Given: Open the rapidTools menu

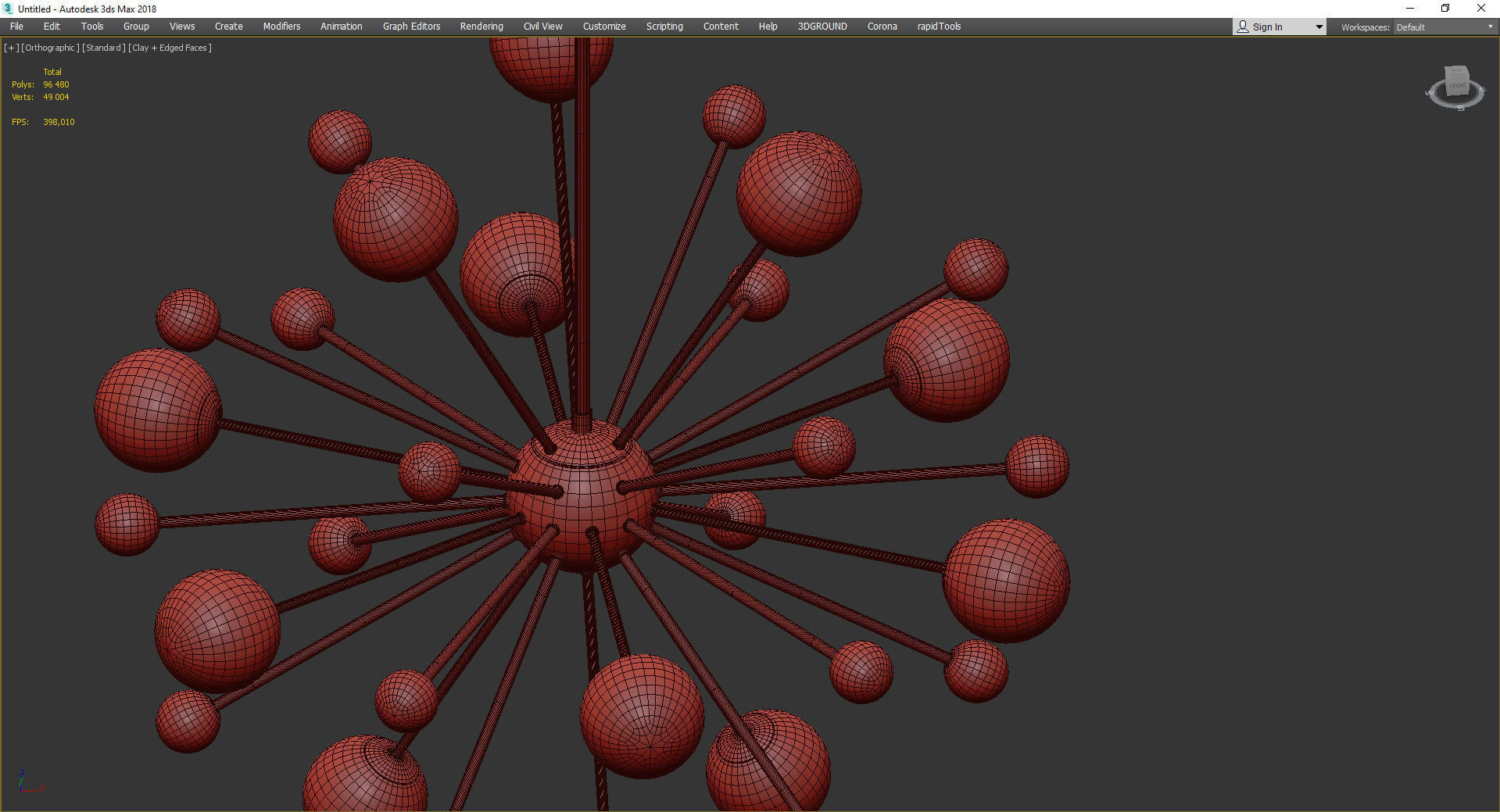Looking at the screenshot, I should pos(939,27).
